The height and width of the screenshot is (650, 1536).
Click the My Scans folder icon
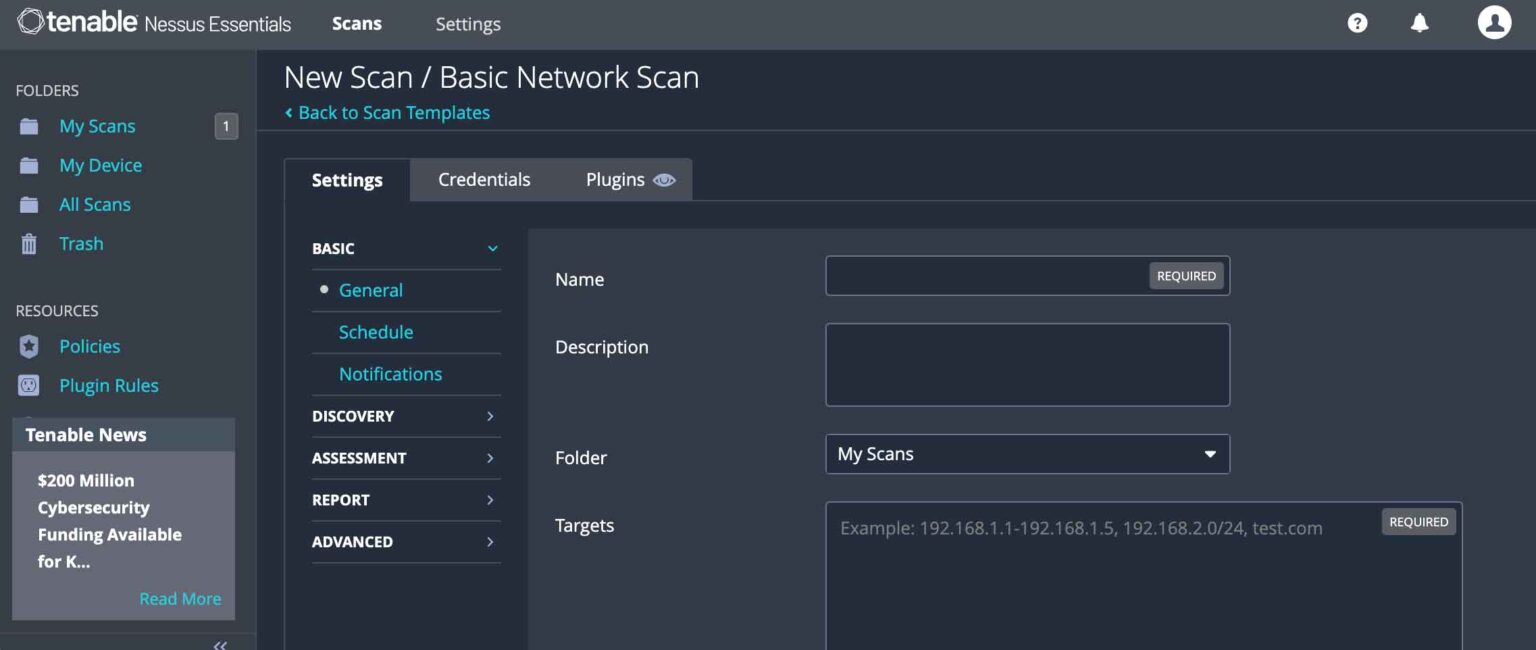(x=28, y=126)
